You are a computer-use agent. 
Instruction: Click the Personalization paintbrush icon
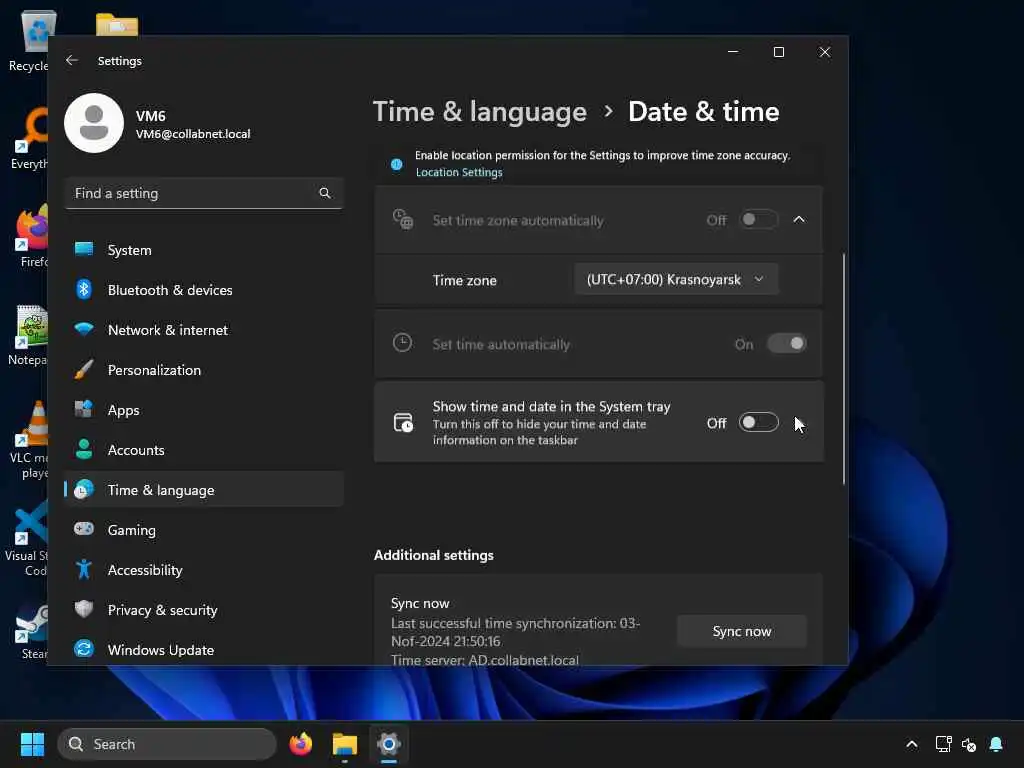click(x=84, y=370)
